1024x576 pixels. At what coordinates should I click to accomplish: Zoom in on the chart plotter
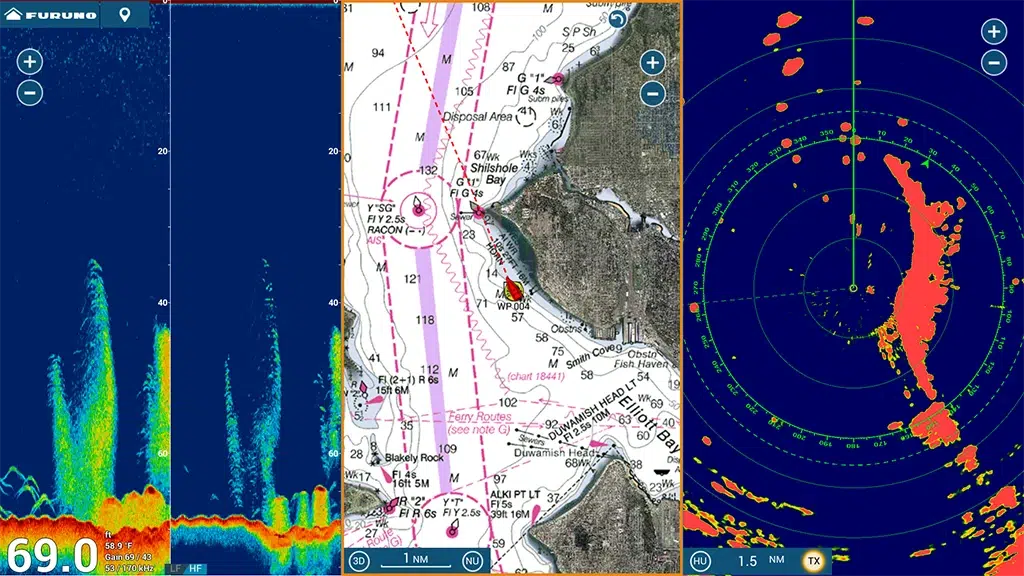652,63
